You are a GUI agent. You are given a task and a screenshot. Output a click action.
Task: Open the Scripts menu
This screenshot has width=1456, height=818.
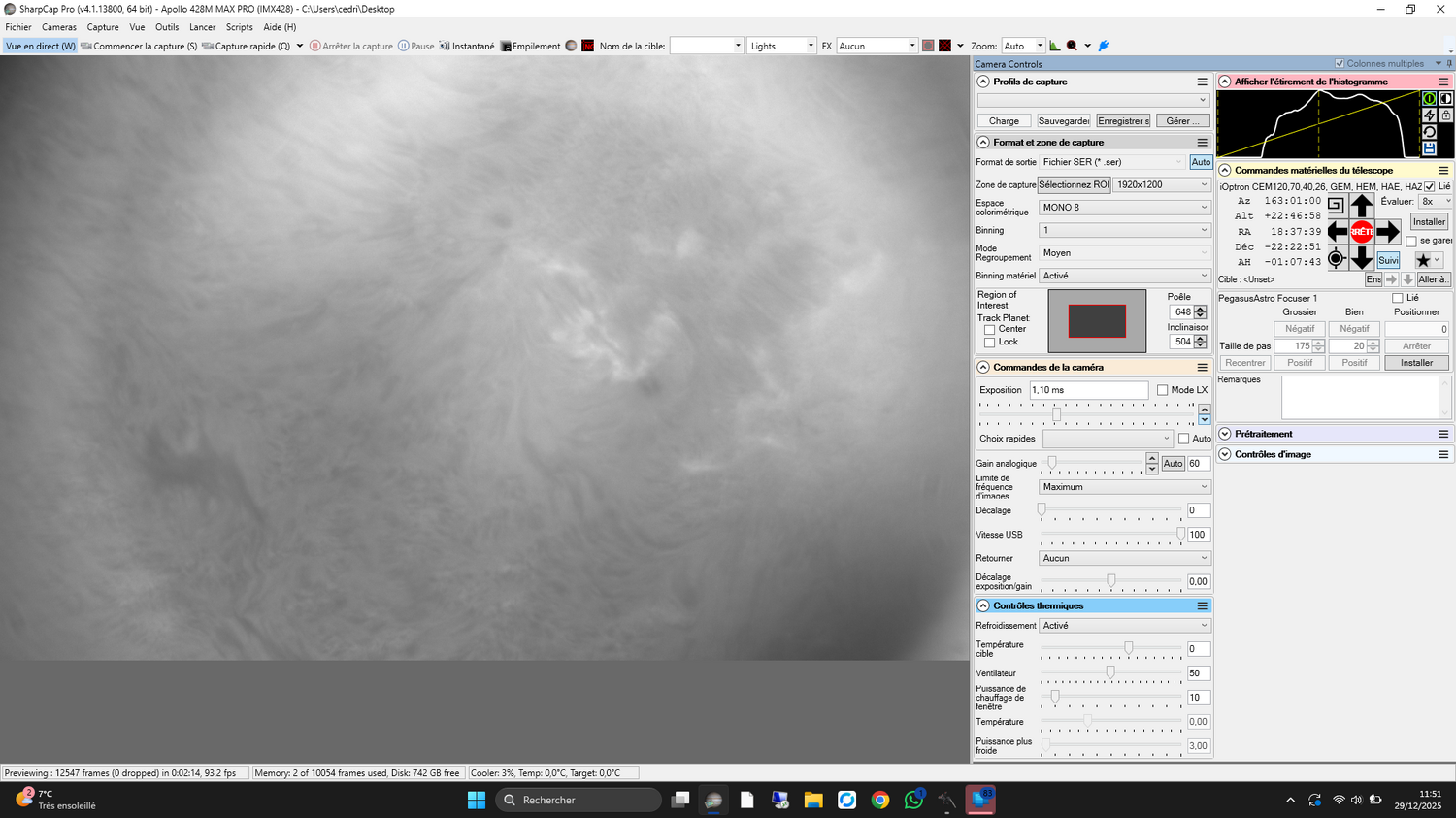click(x=240, y=27)
